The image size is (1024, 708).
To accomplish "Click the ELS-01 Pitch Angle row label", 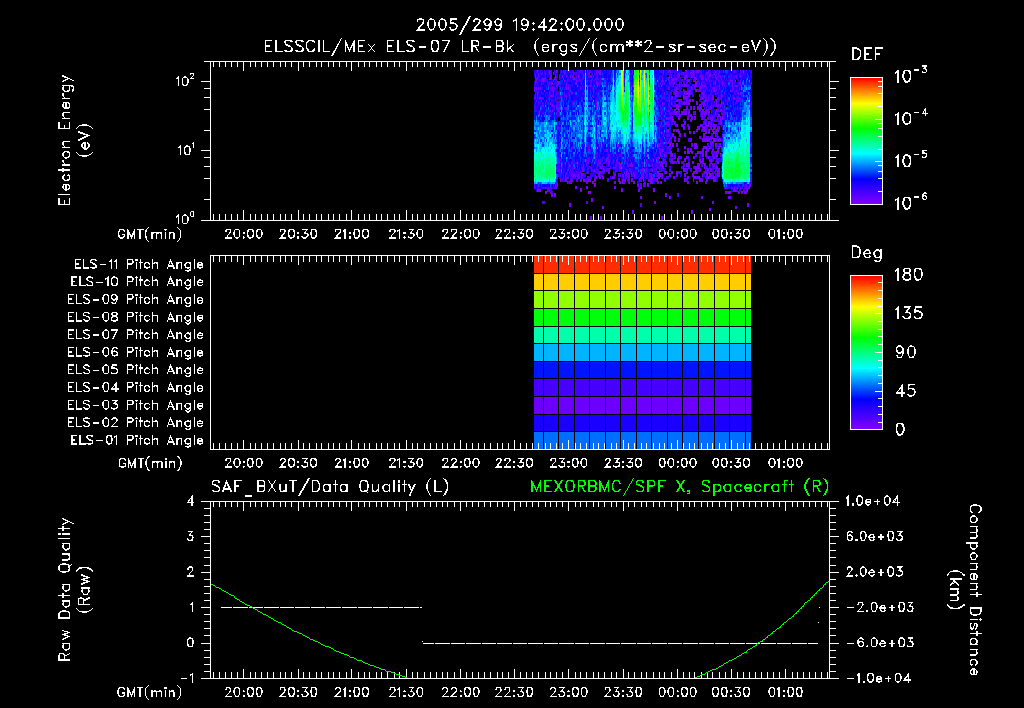I will coord(137,440).
